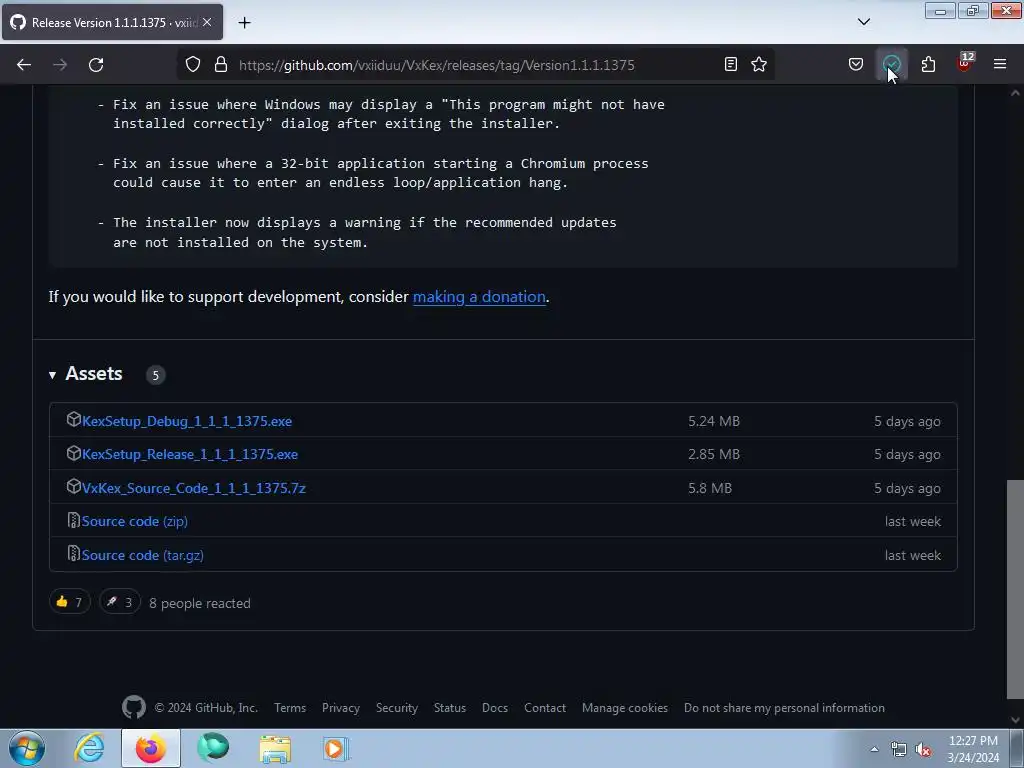Click the scrollbar up arrow
The width and height of the screenshot is (1024, 768).
(x=1016, y=93)
